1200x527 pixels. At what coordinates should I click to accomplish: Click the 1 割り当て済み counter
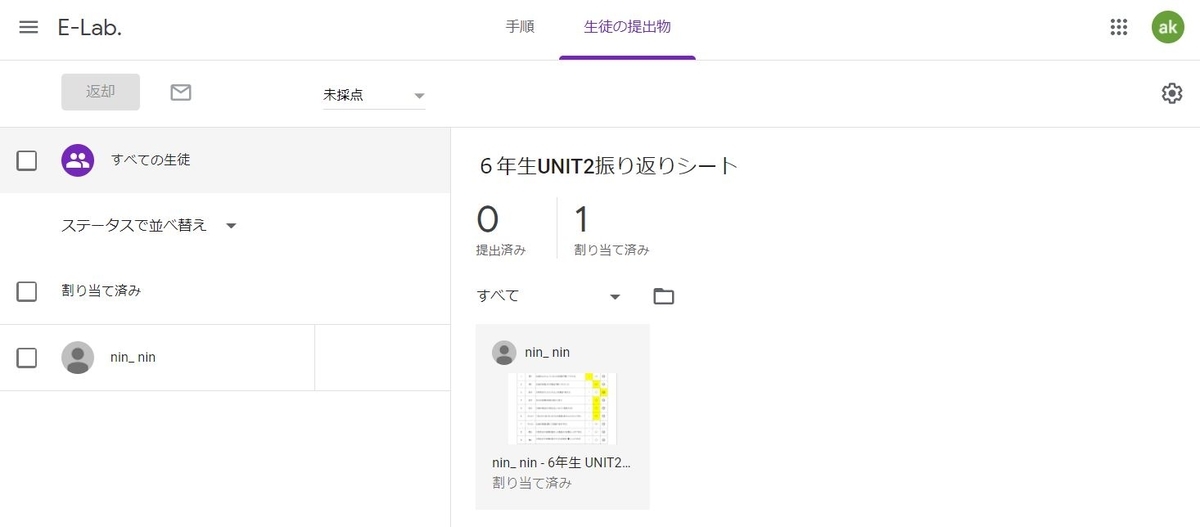pos(611,230)
